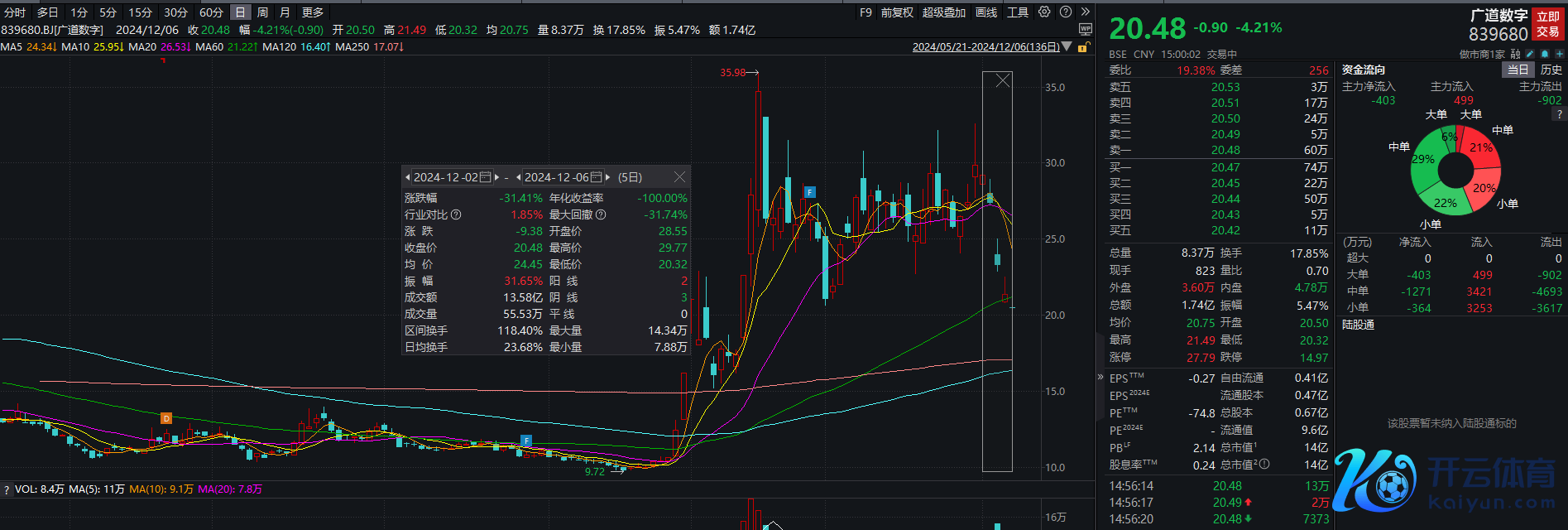Click the orange lock icon beside date range
The image size is (1568, 530).
coord(1082,47)
